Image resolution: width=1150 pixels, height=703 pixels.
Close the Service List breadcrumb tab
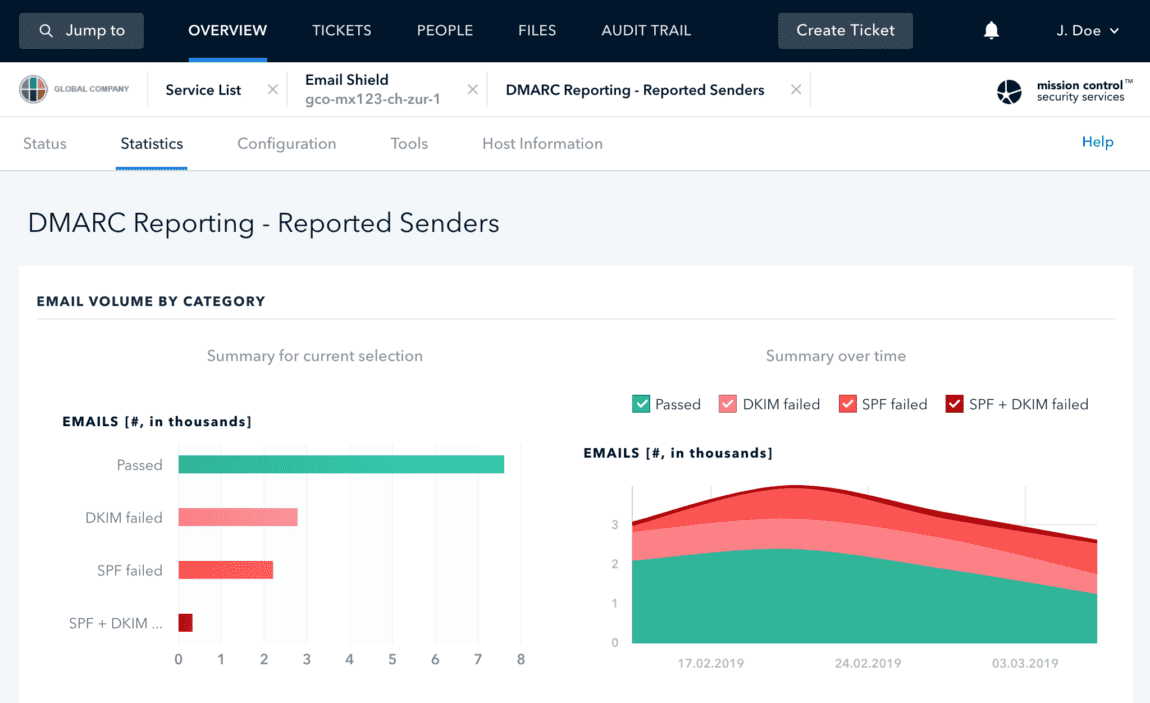point(272,89)
